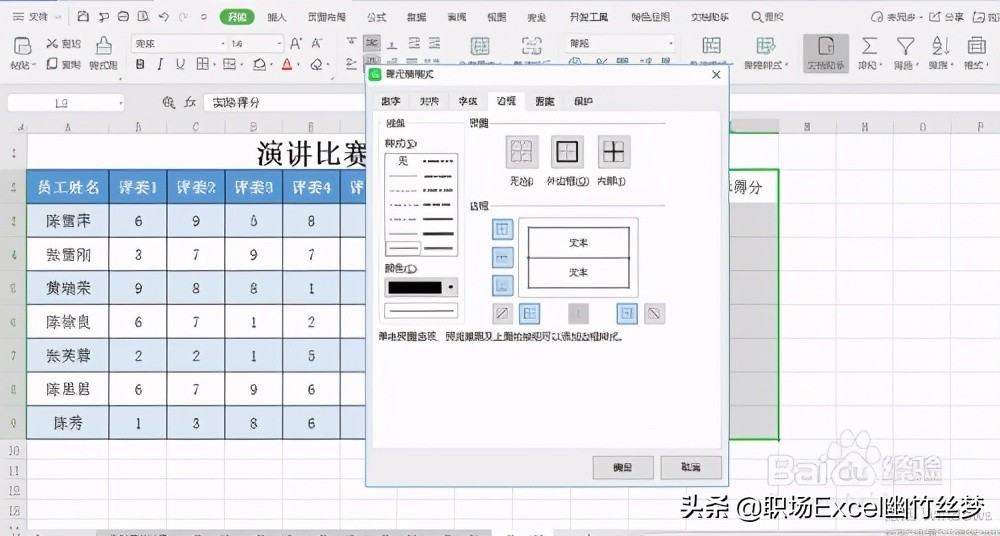Click the green Home tab pill
1000x536 pixels.
pos(237,17)
